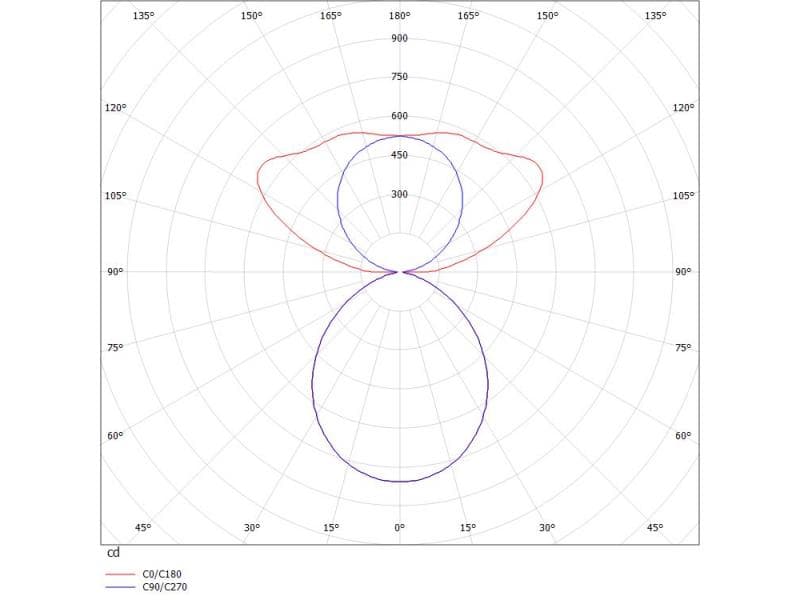Click the blue C90/C270 legend line swatch
The image size is (800, 600).
click(120, 588)
